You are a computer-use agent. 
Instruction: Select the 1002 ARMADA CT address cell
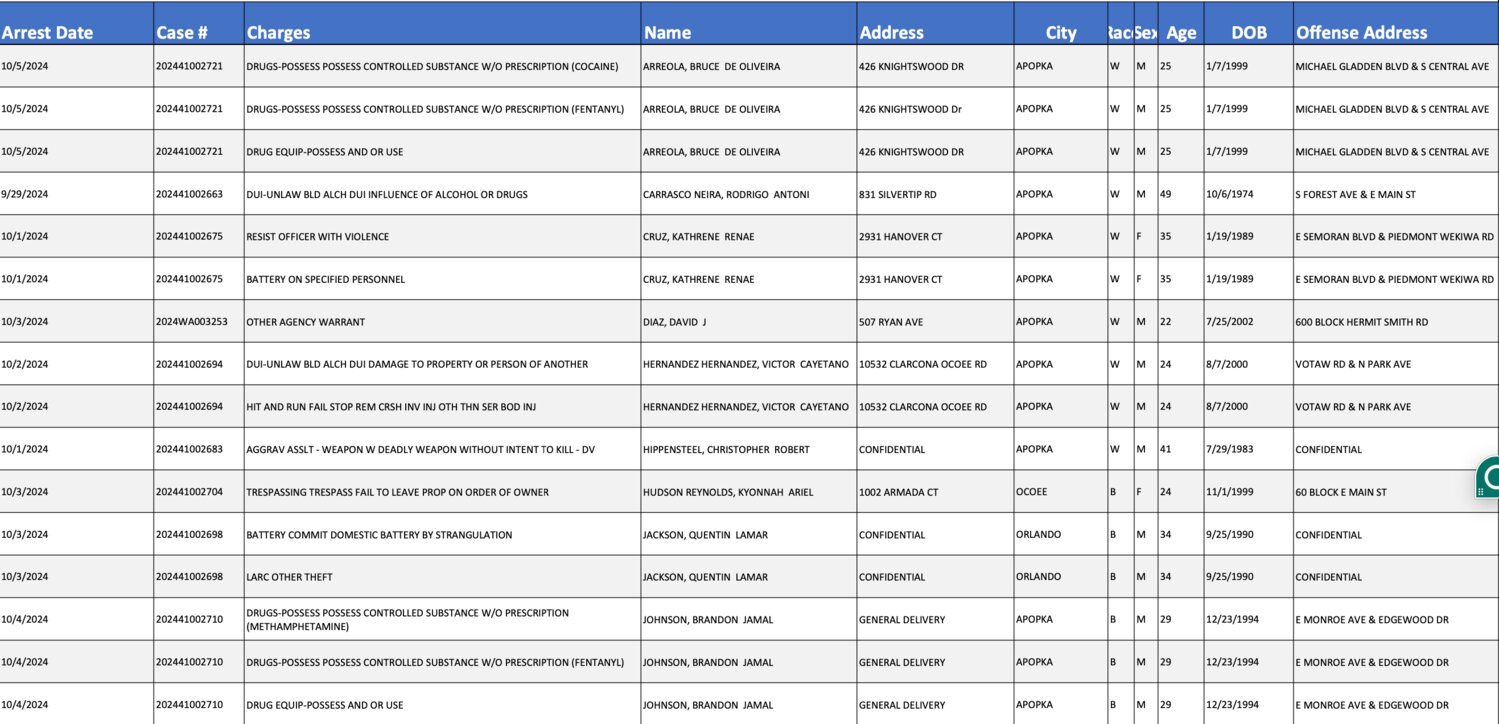pyautogui.click(x=935, y=492)
